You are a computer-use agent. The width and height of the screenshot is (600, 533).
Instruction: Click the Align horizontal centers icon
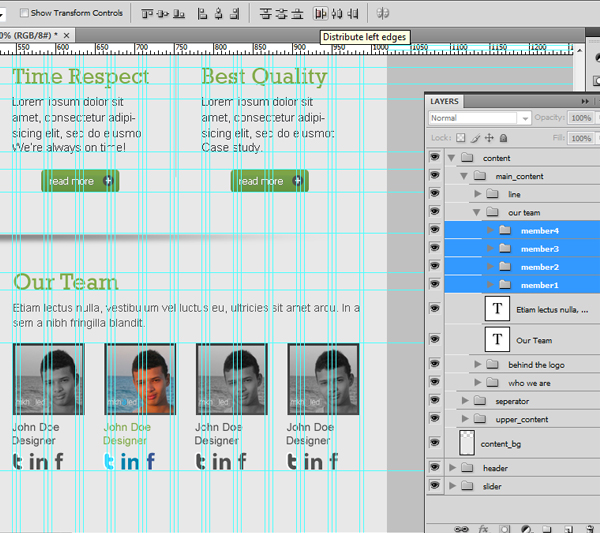pos(218,14)
